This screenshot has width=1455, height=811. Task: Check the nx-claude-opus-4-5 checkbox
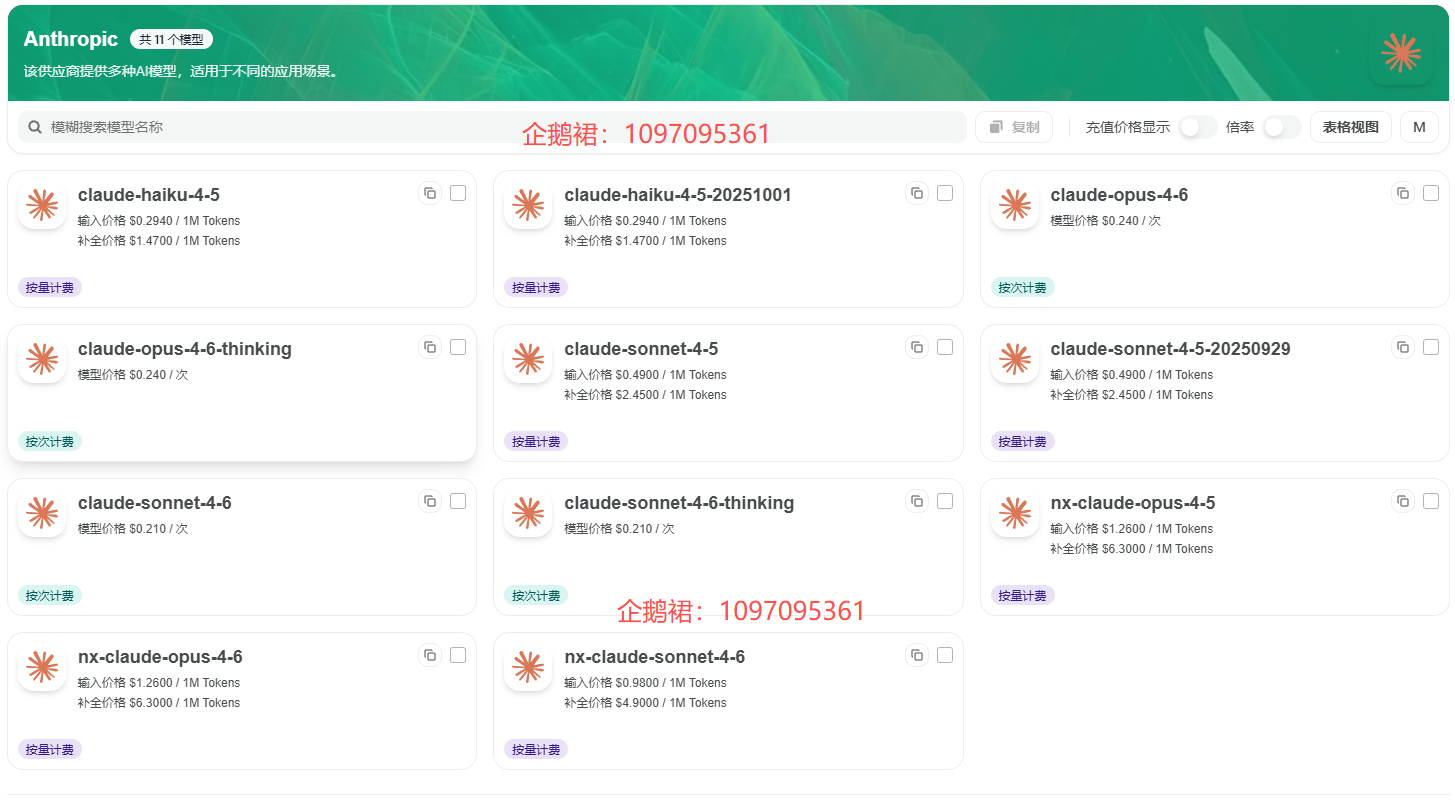point(1431,501)
